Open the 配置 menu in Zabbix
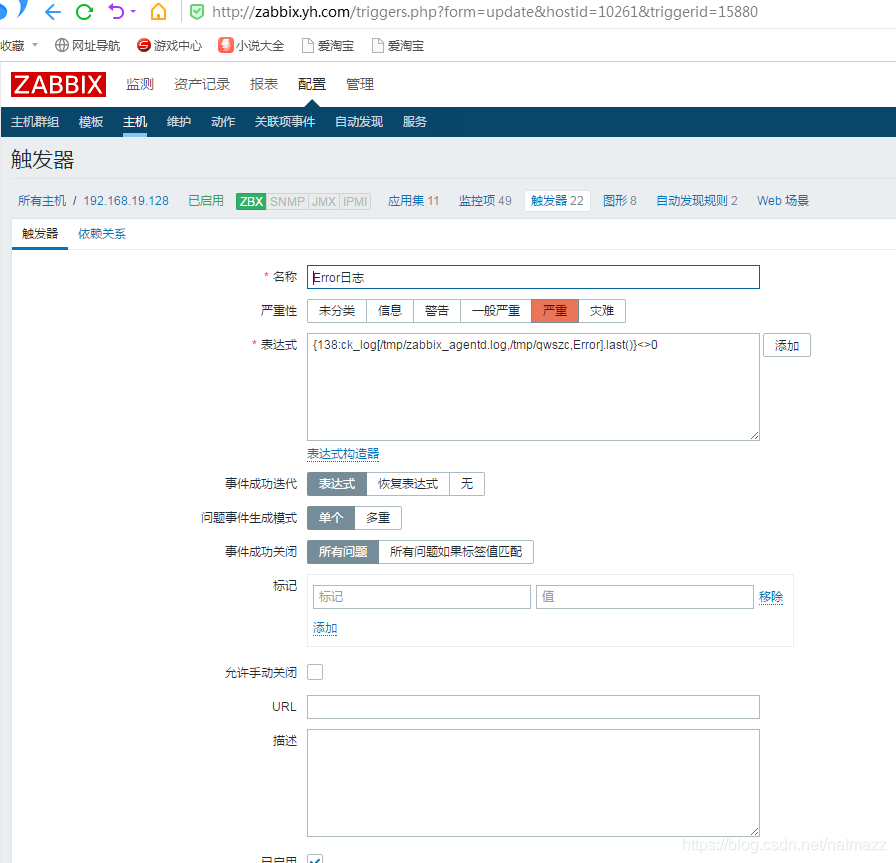The width and height of the screenshot is (896, 863). (311, 84)
